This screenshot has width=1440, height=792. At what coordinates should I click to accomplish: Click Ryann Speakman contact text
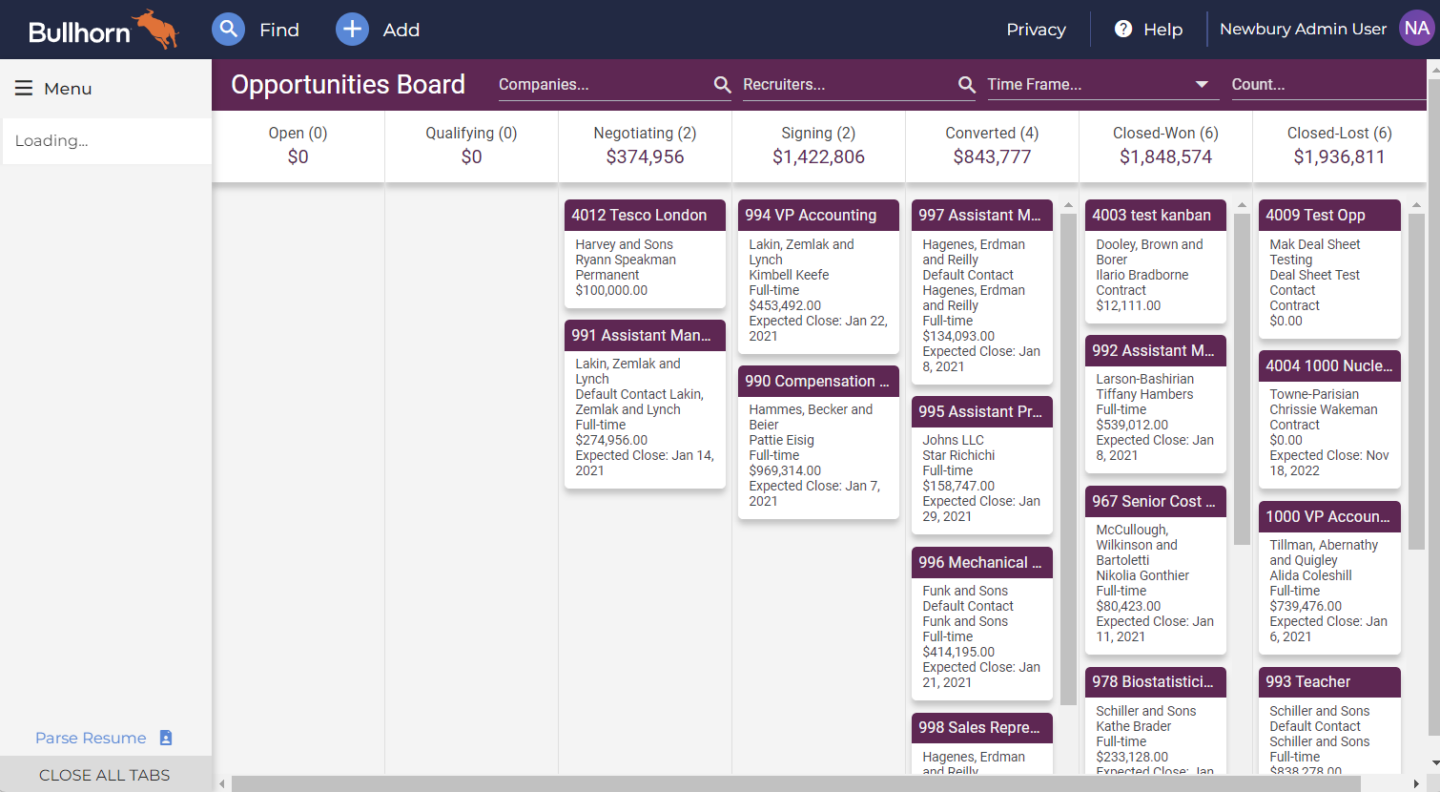(626, 260)
